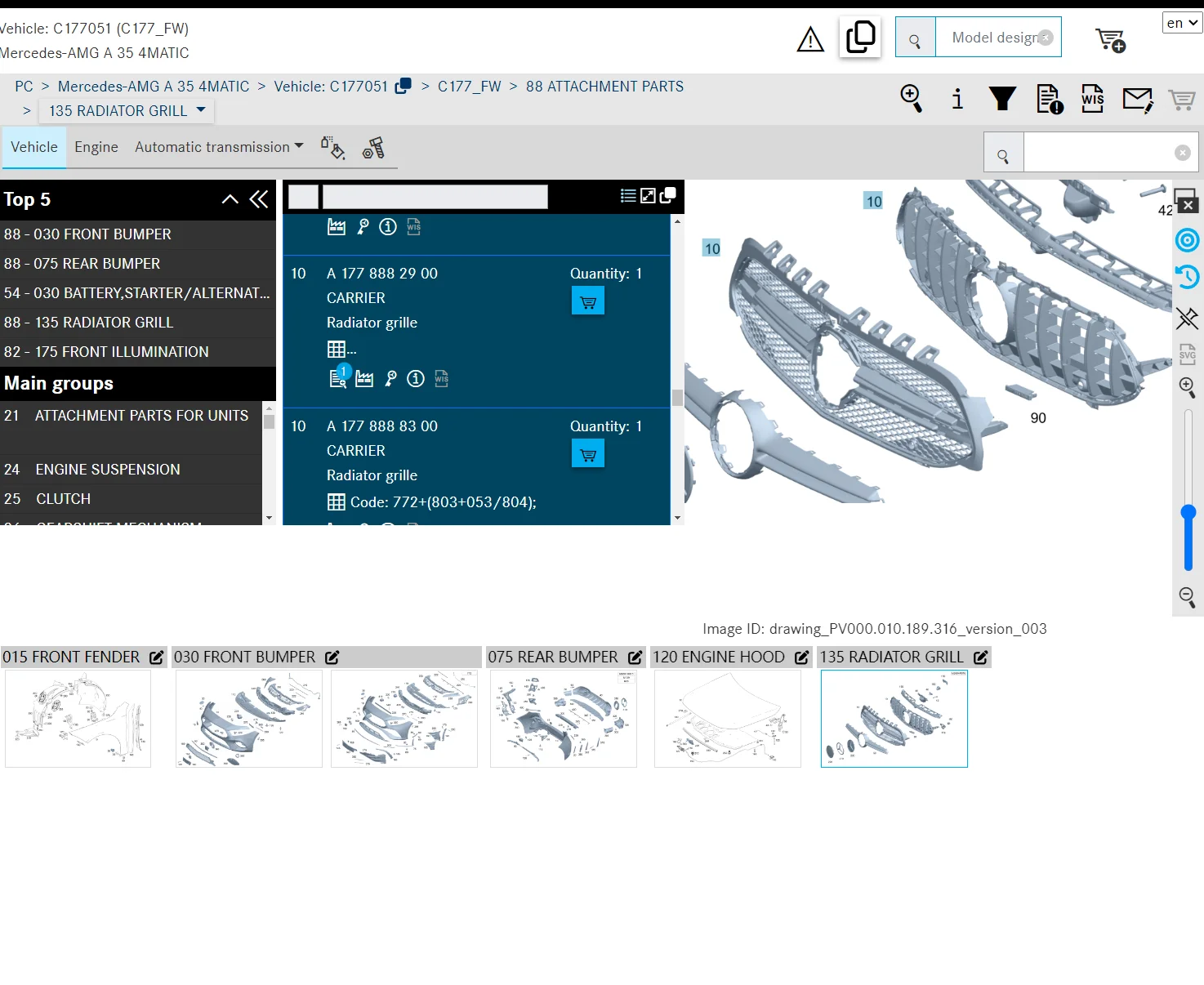Click the overlapping windows icon in parts panel header

pyautogui.click(x=667, y=196)
